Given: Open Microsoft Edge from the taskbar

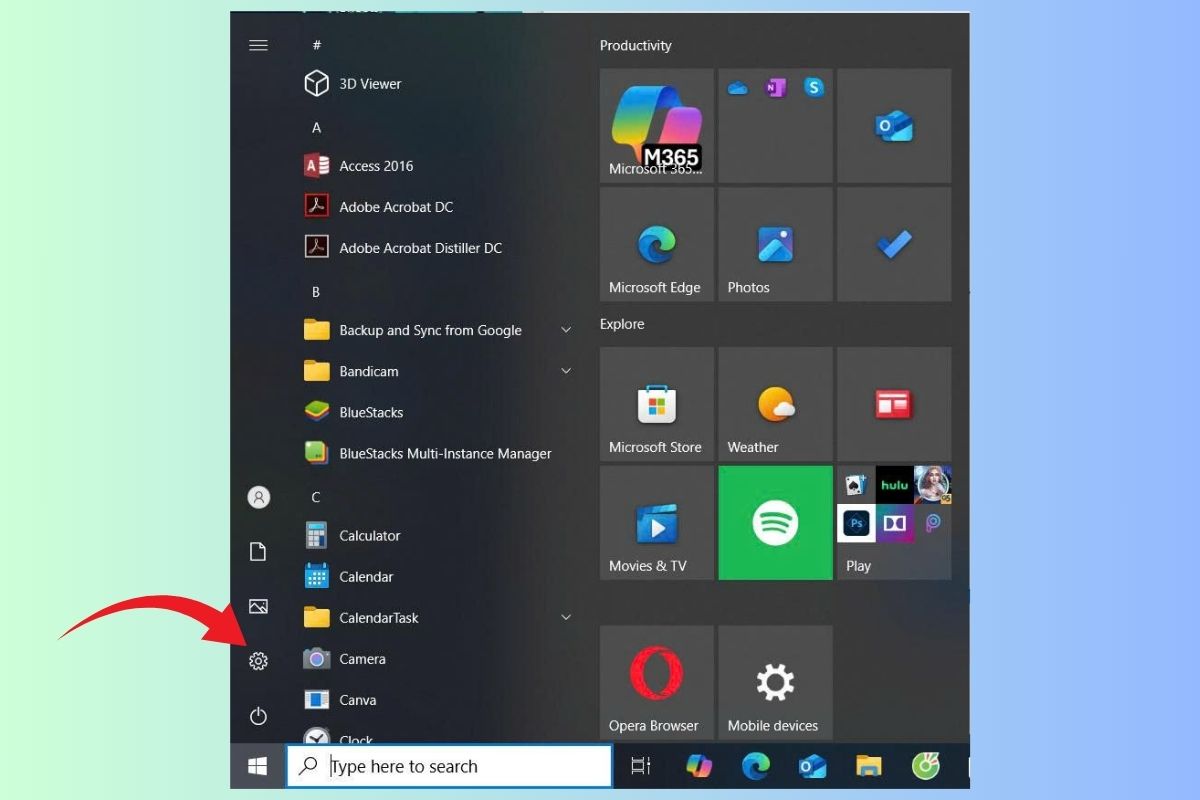Looking at the screenshot, I should (x=756, y=766).
